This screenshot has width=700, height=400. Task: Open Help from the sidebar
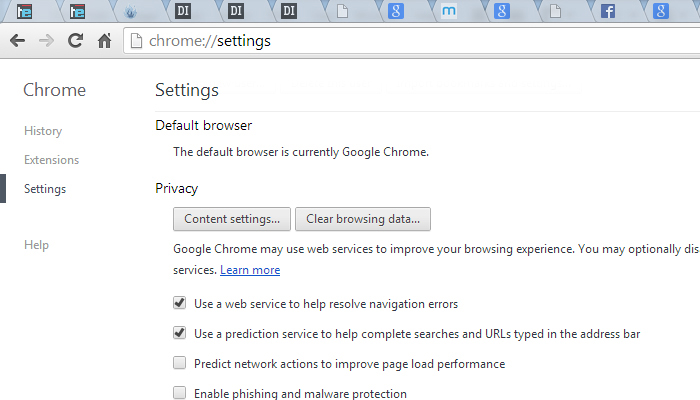tap(36, 245)
